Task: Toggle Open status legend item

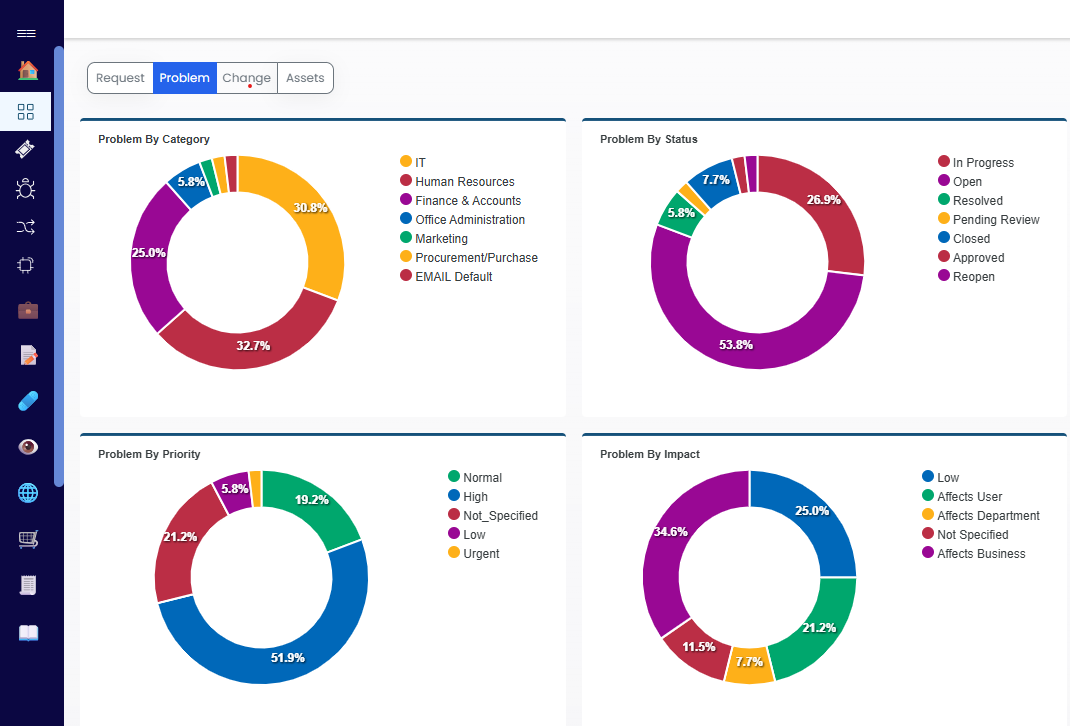Action: coord(960,182)
